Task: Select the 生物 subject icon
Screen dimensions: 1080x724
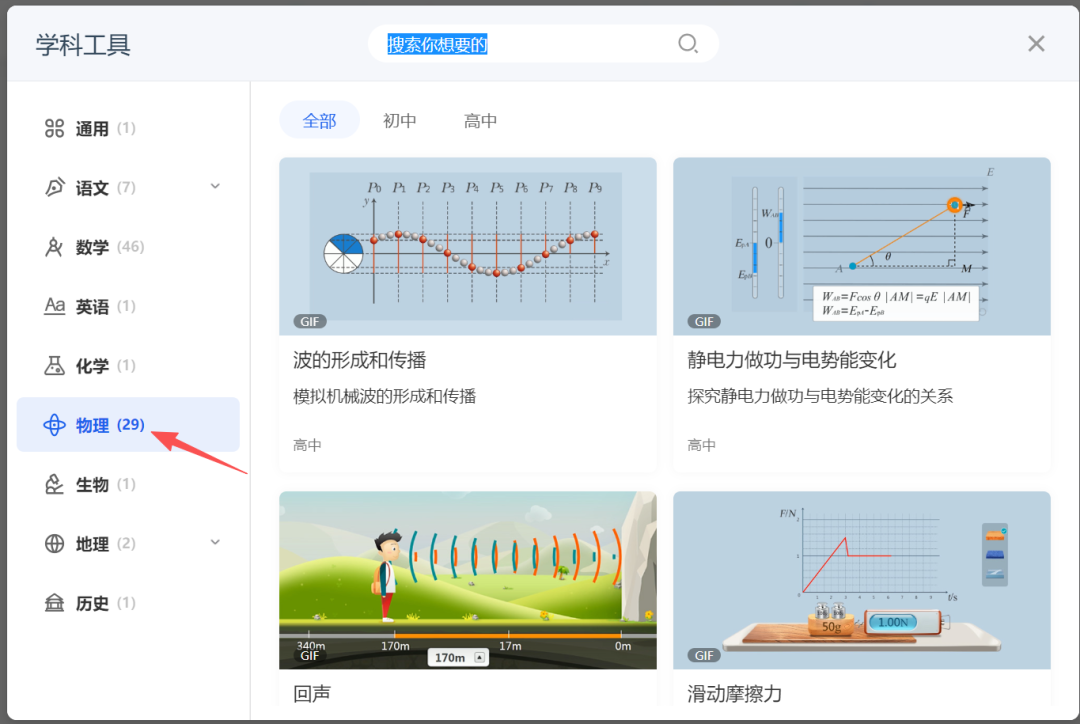Action: [56, 484]
